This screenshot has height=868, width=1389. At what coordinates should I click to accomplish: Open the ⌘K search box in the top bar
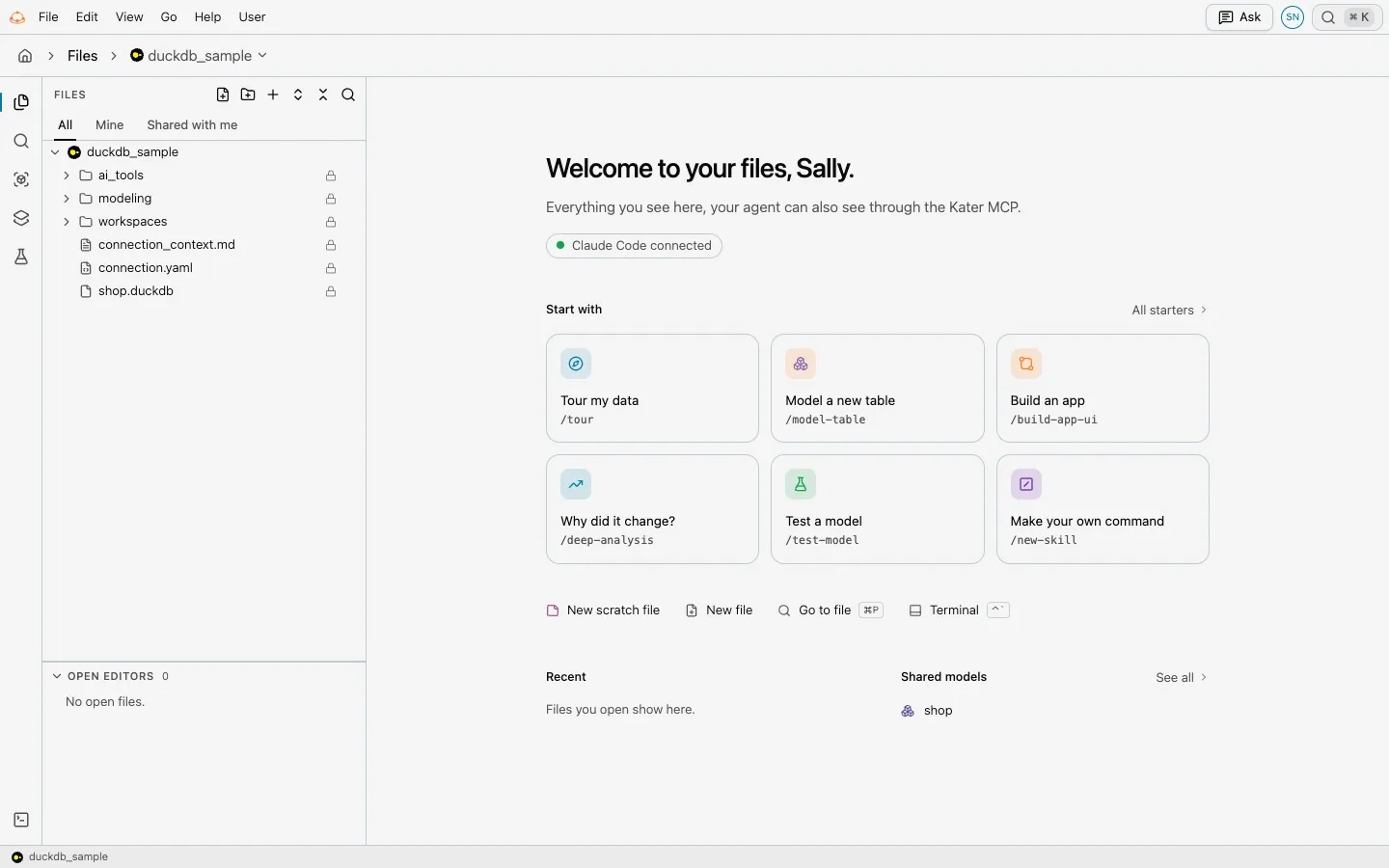[x=1348, y=17]
